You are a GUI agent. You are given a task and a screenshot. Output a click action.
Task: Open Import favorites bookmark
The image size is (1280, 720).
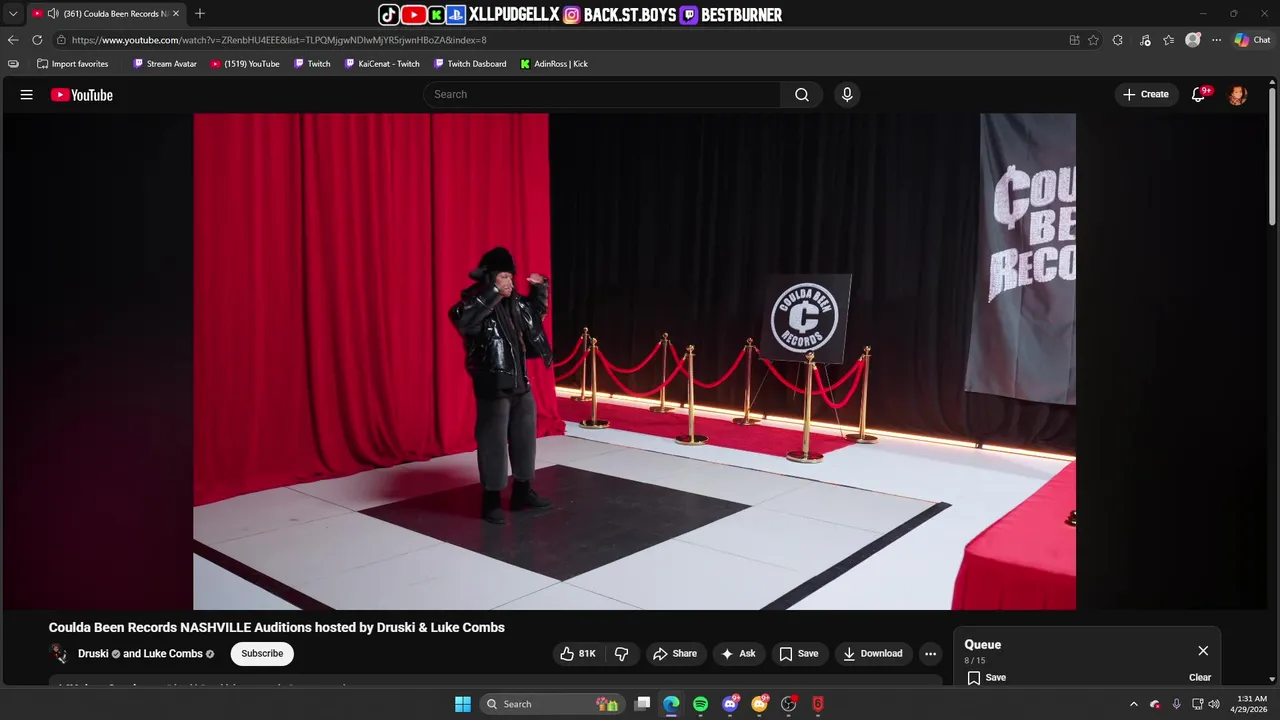tap(72, 64)
